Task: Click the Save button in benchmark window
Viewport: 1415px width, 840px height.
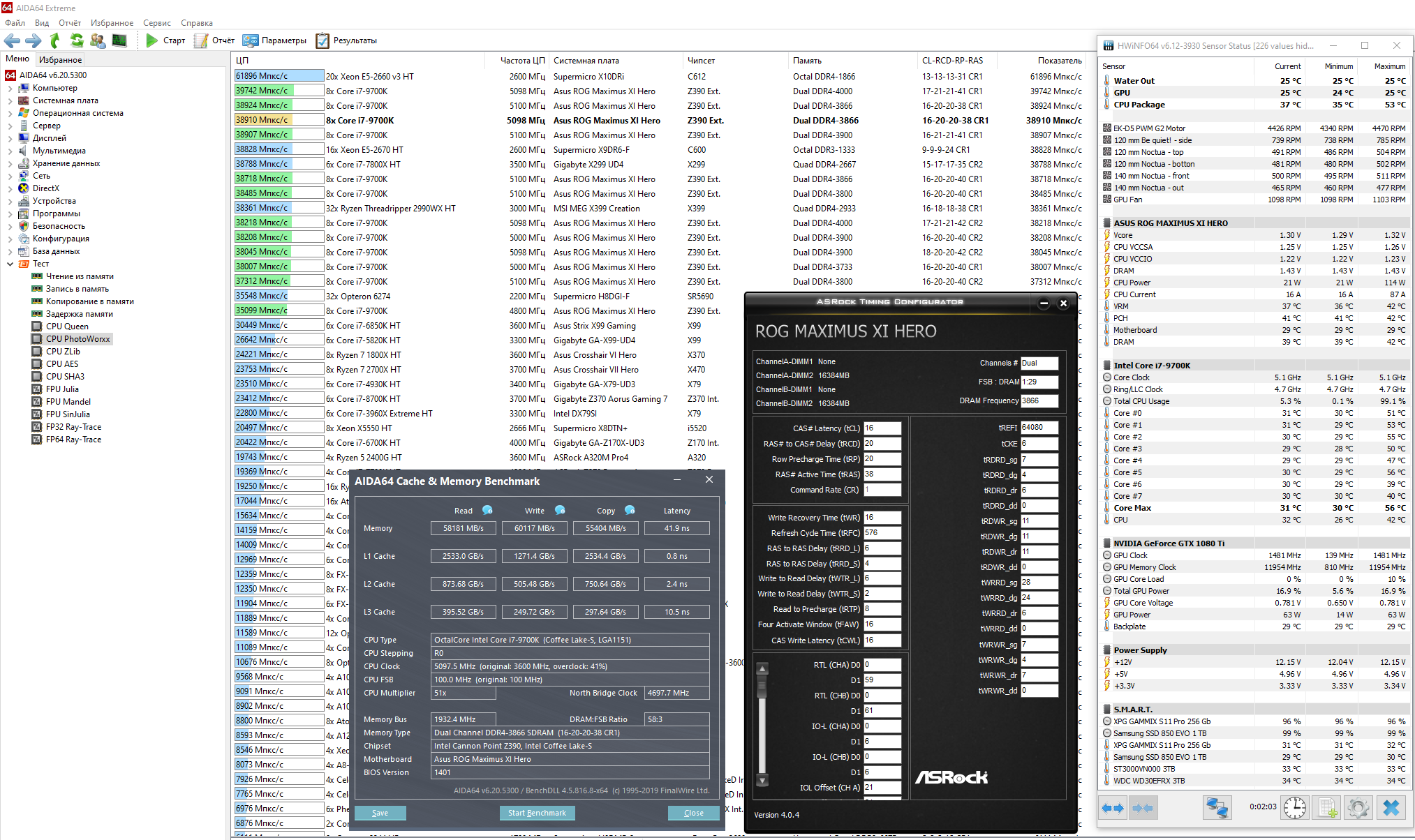Action: point(380,813)
